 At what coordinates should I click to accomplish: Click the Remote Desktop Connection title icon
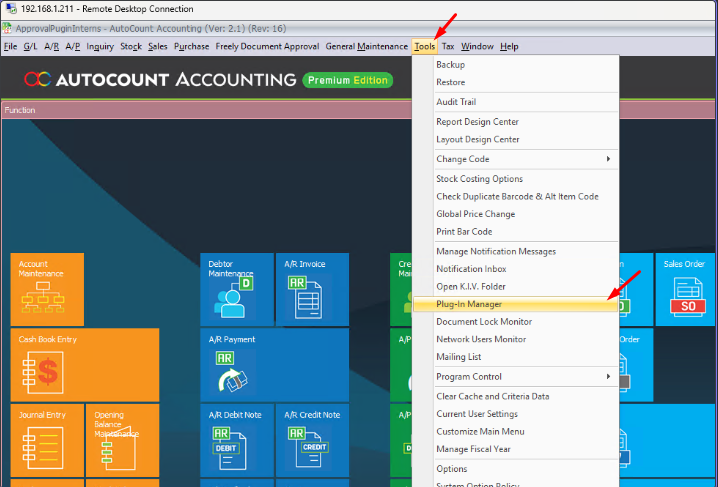click(x=11, y=9)
